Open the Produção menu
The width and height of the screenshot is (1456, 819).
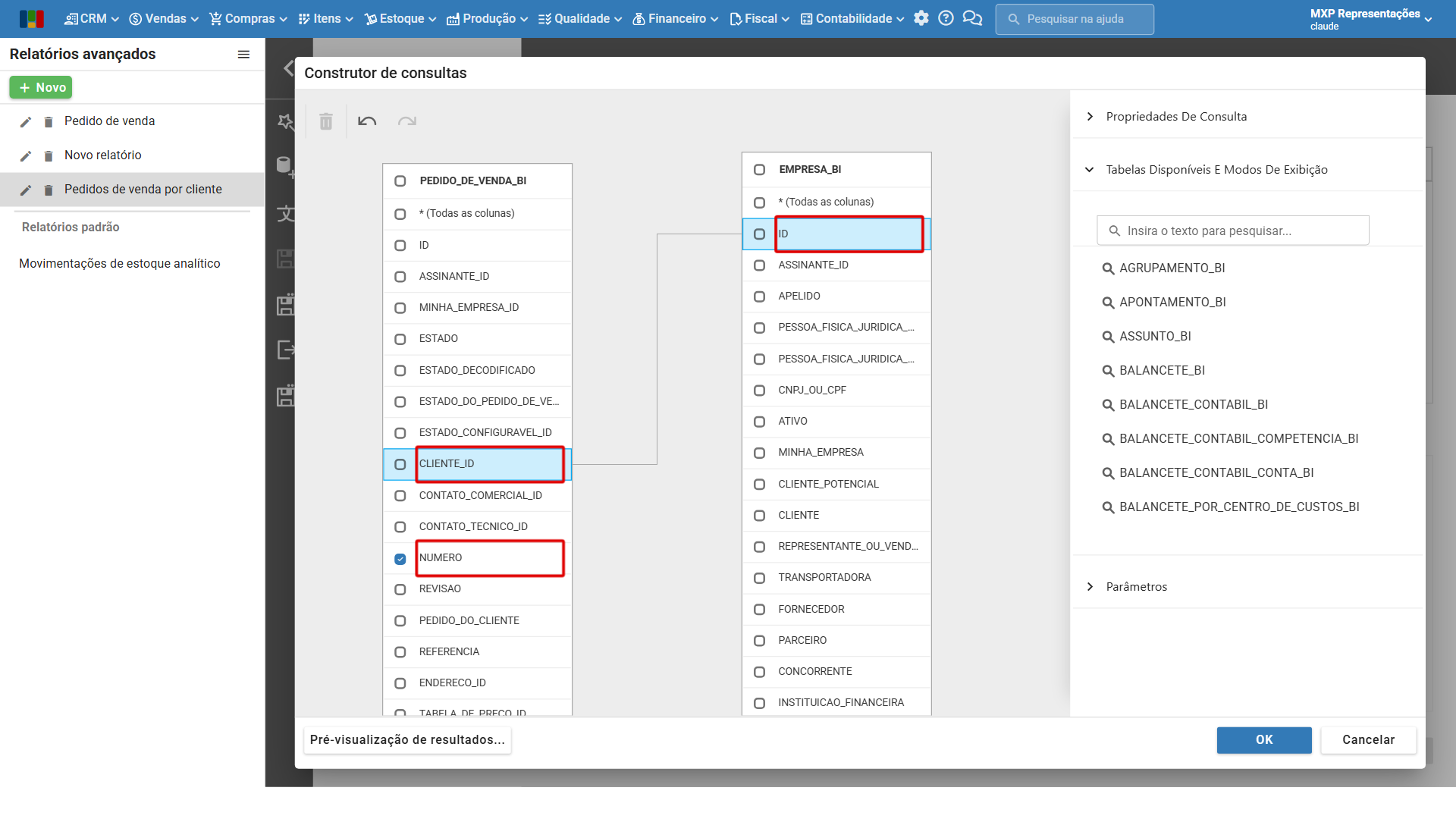pyautogui.click(x=487, y=19)
